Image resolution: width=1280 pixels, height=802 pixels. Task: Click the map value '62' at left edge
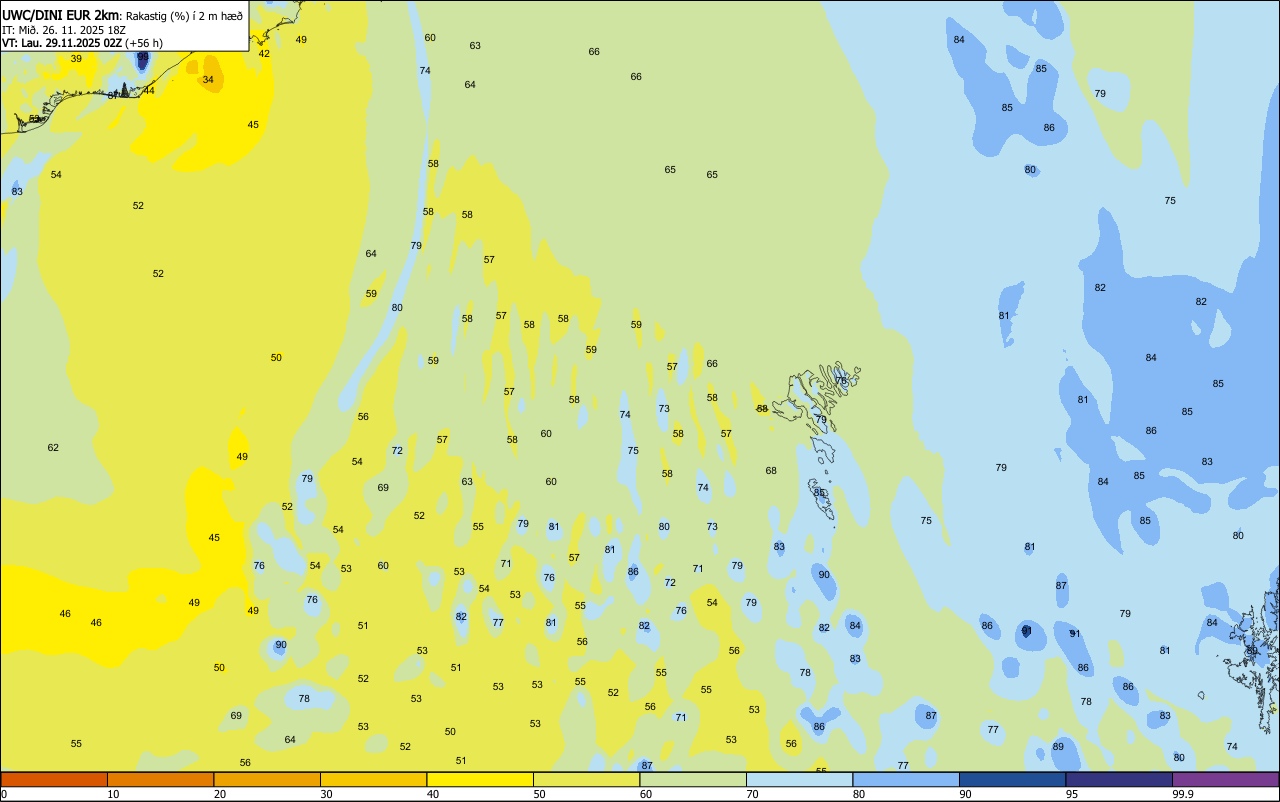(x=53, y=447)
